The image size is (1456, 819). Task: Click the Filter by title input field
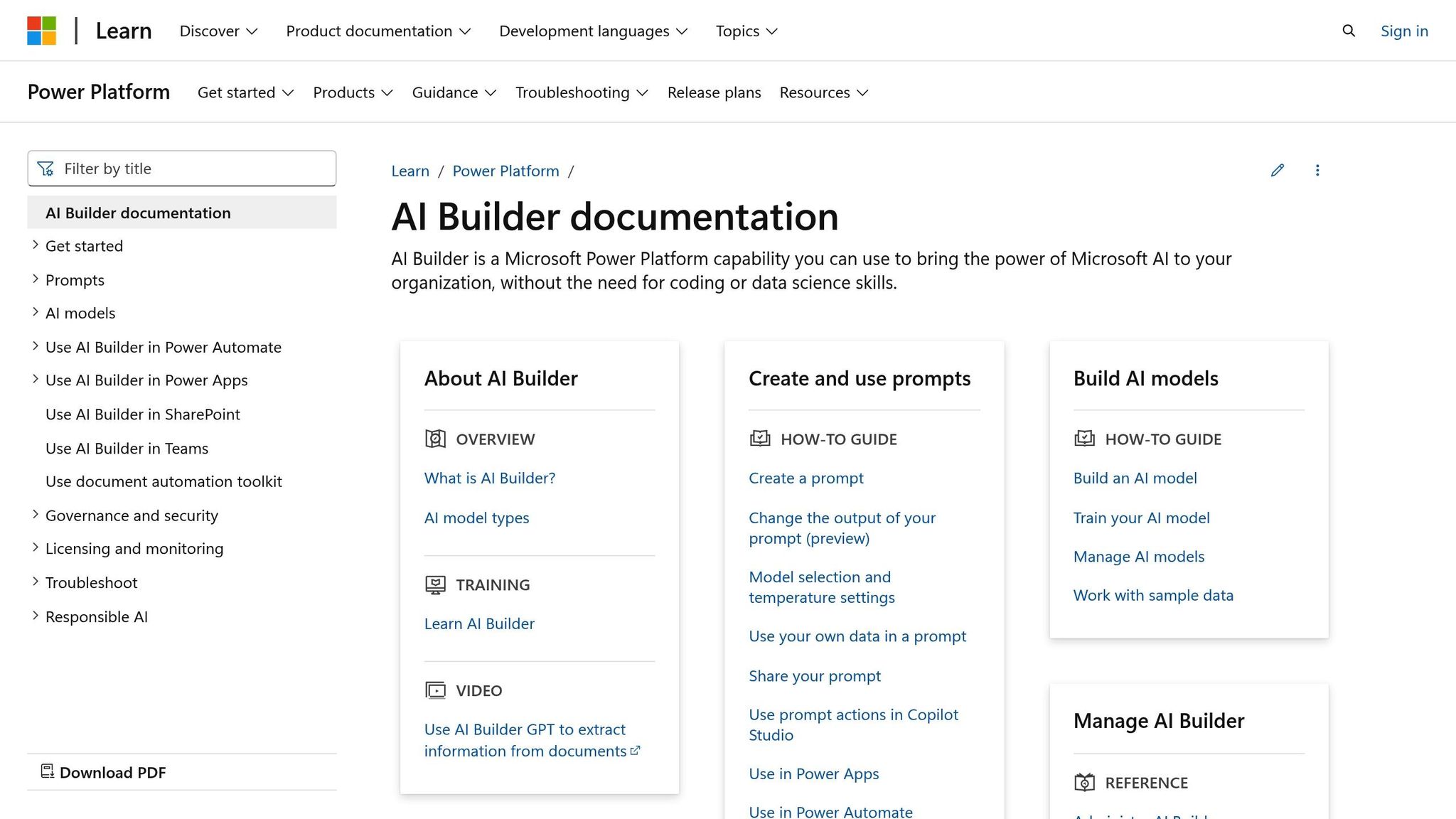(182, 168)
